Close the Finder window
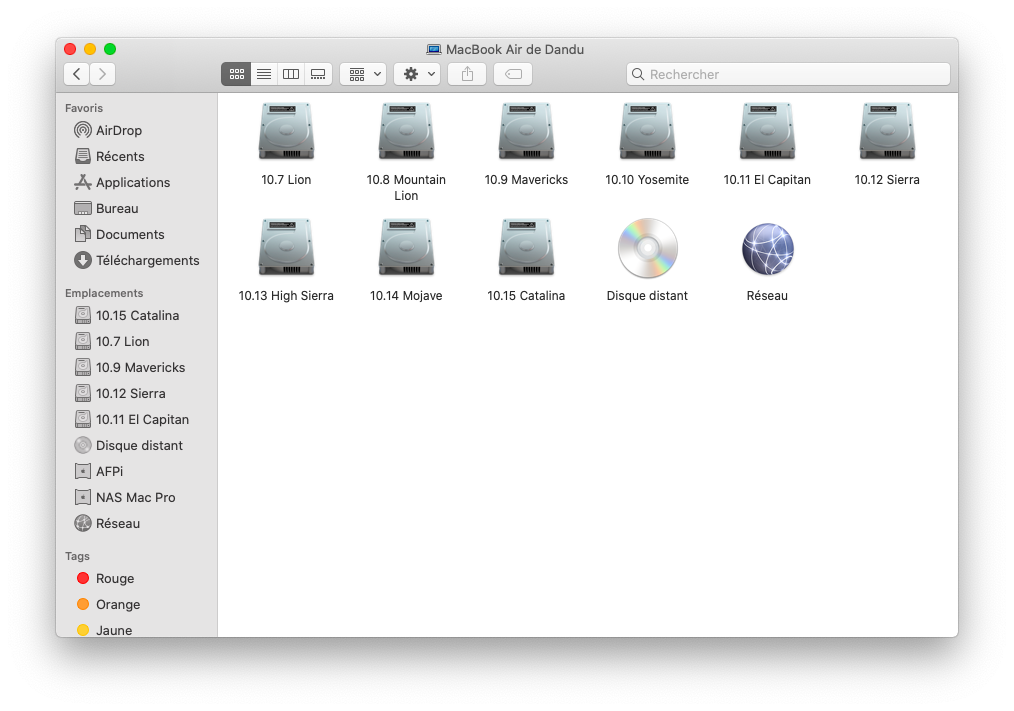The width and height of the screenshot is (1014, 711). [70, 49]
